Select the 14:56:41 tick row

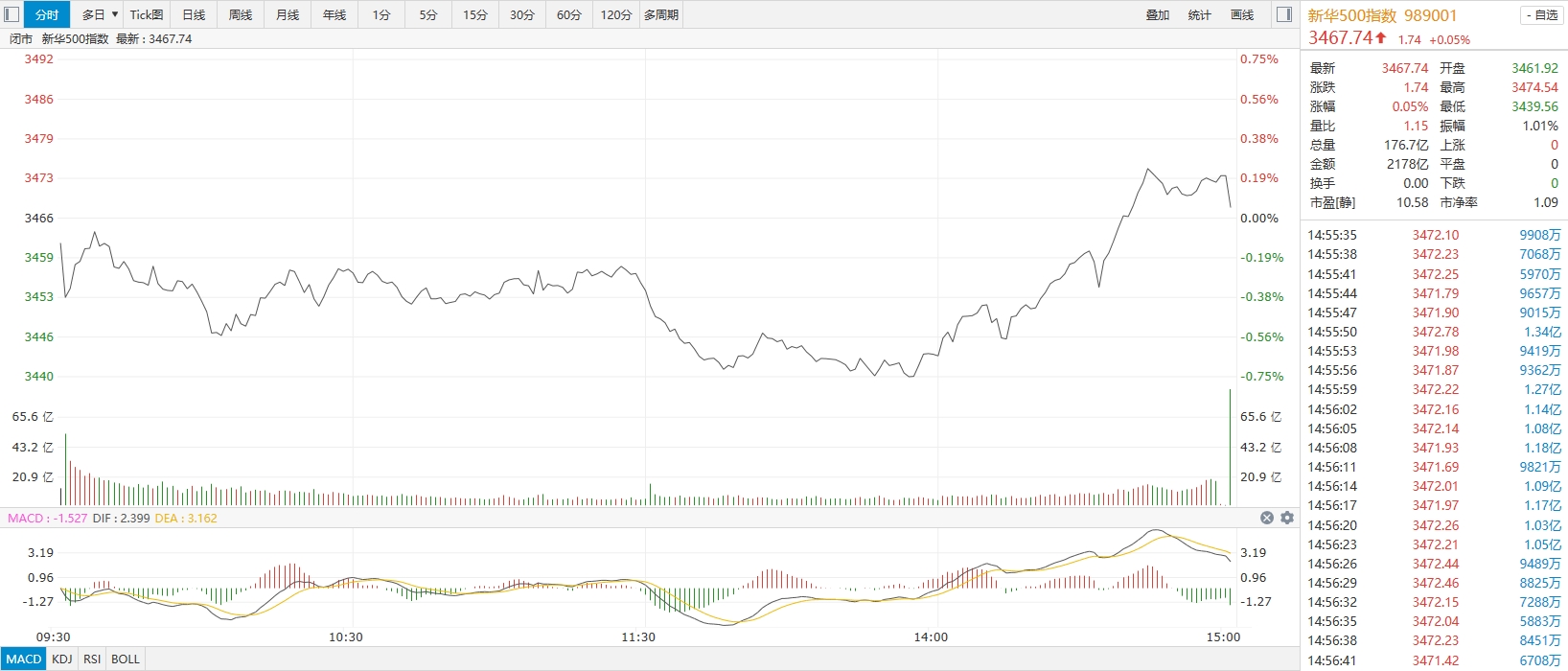tap(1434, 660)
